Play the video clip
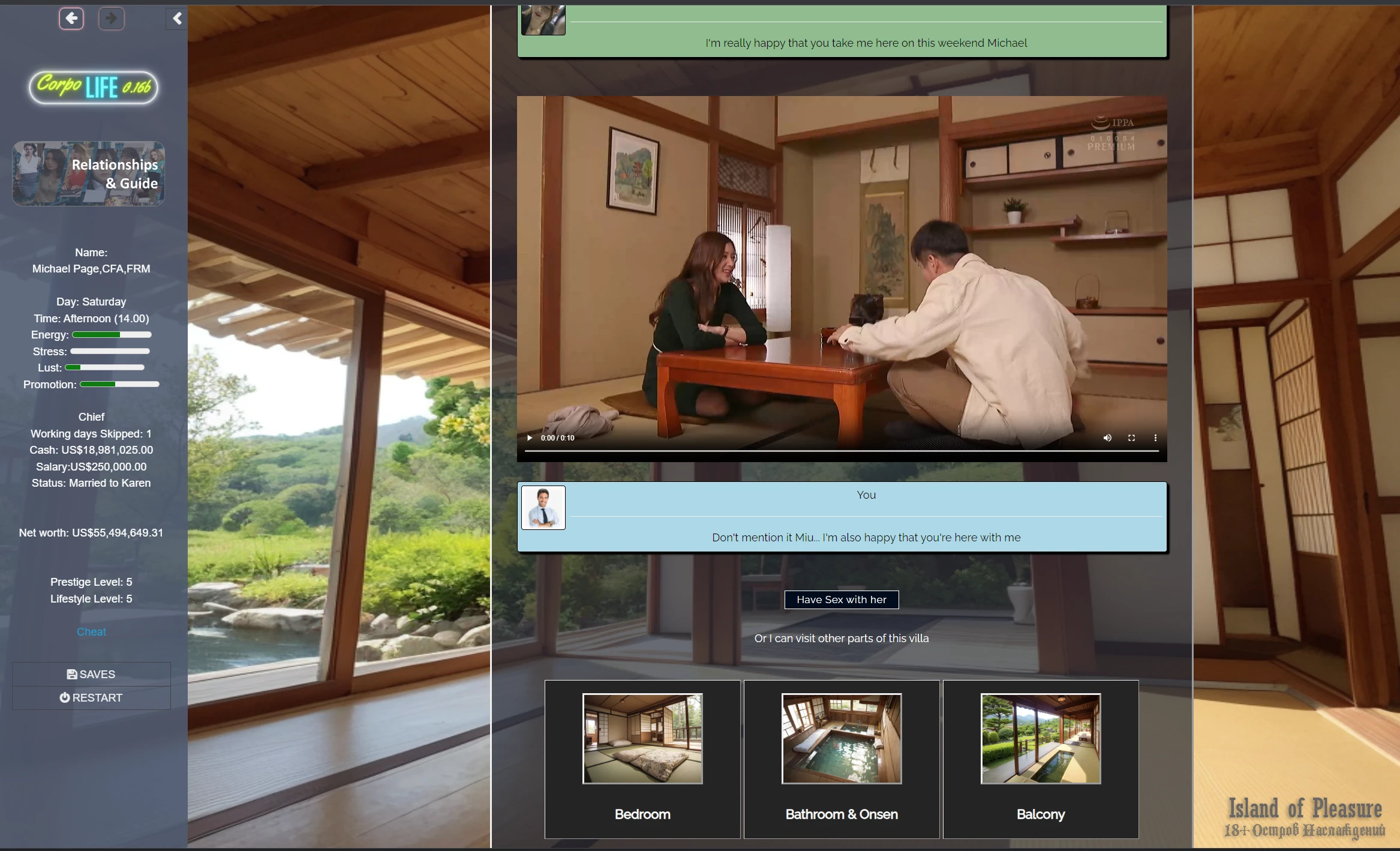 [530, 438]
